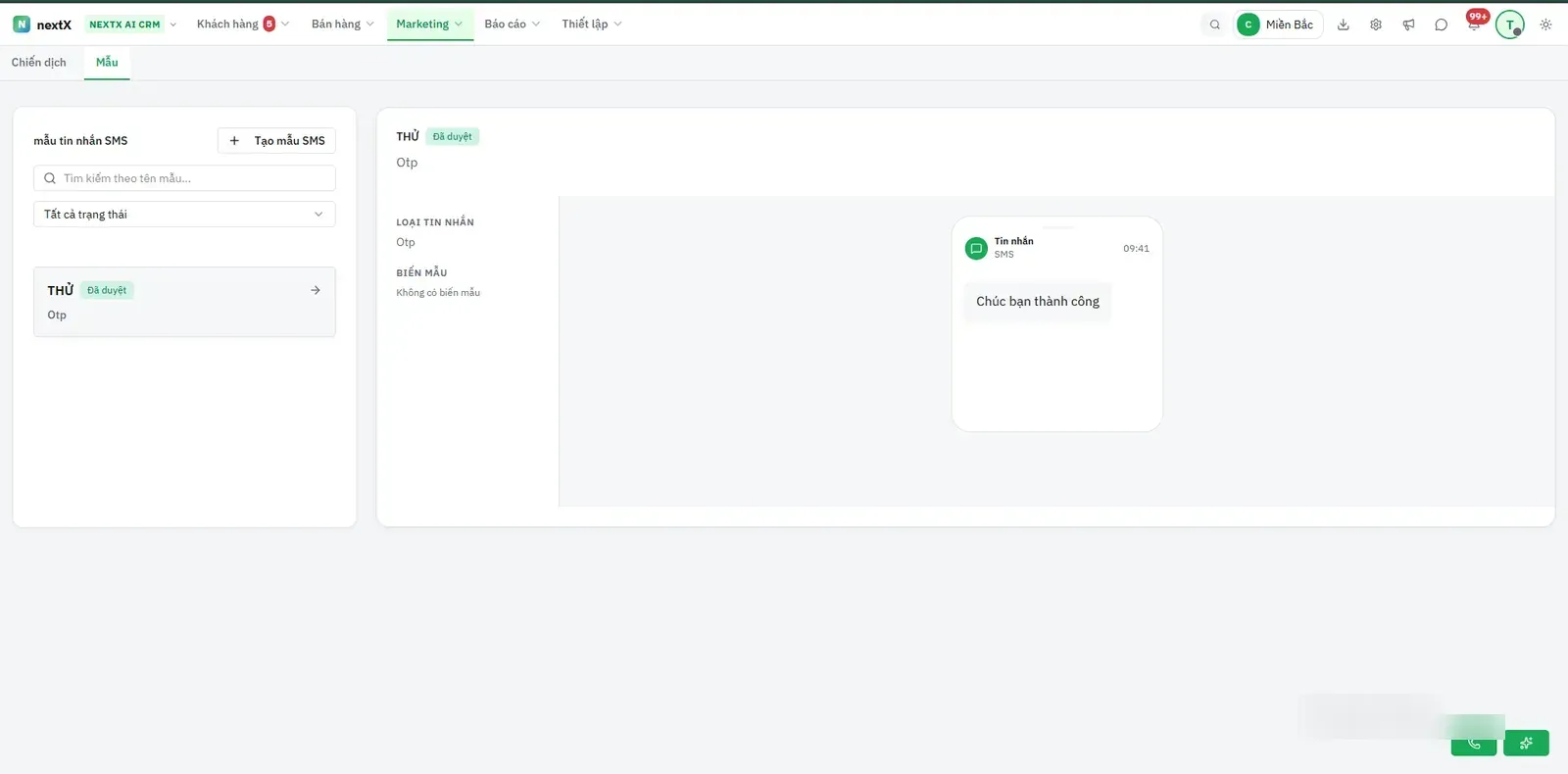Click the mẫu tin nhắn SMS heading
Image resolution: width=1568 pixels, height=774 pixels.
(80, 141)
